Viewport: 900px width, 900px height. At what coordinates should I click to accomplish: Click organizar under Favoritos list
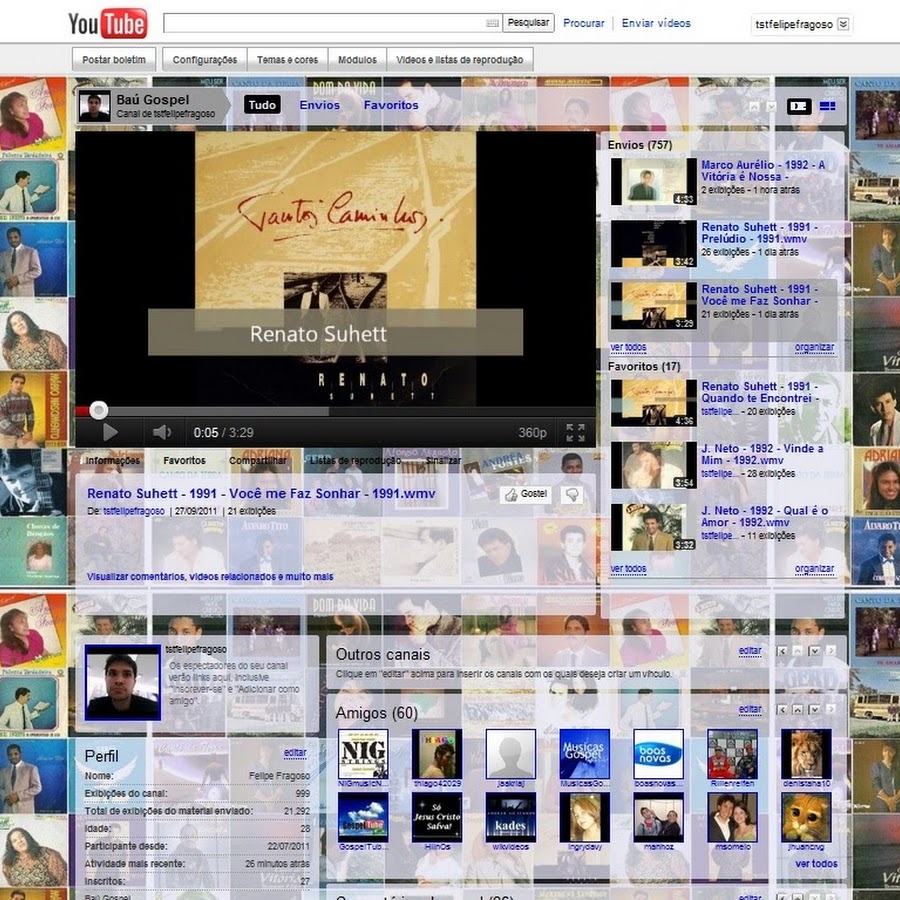click(x=814, y=568)
